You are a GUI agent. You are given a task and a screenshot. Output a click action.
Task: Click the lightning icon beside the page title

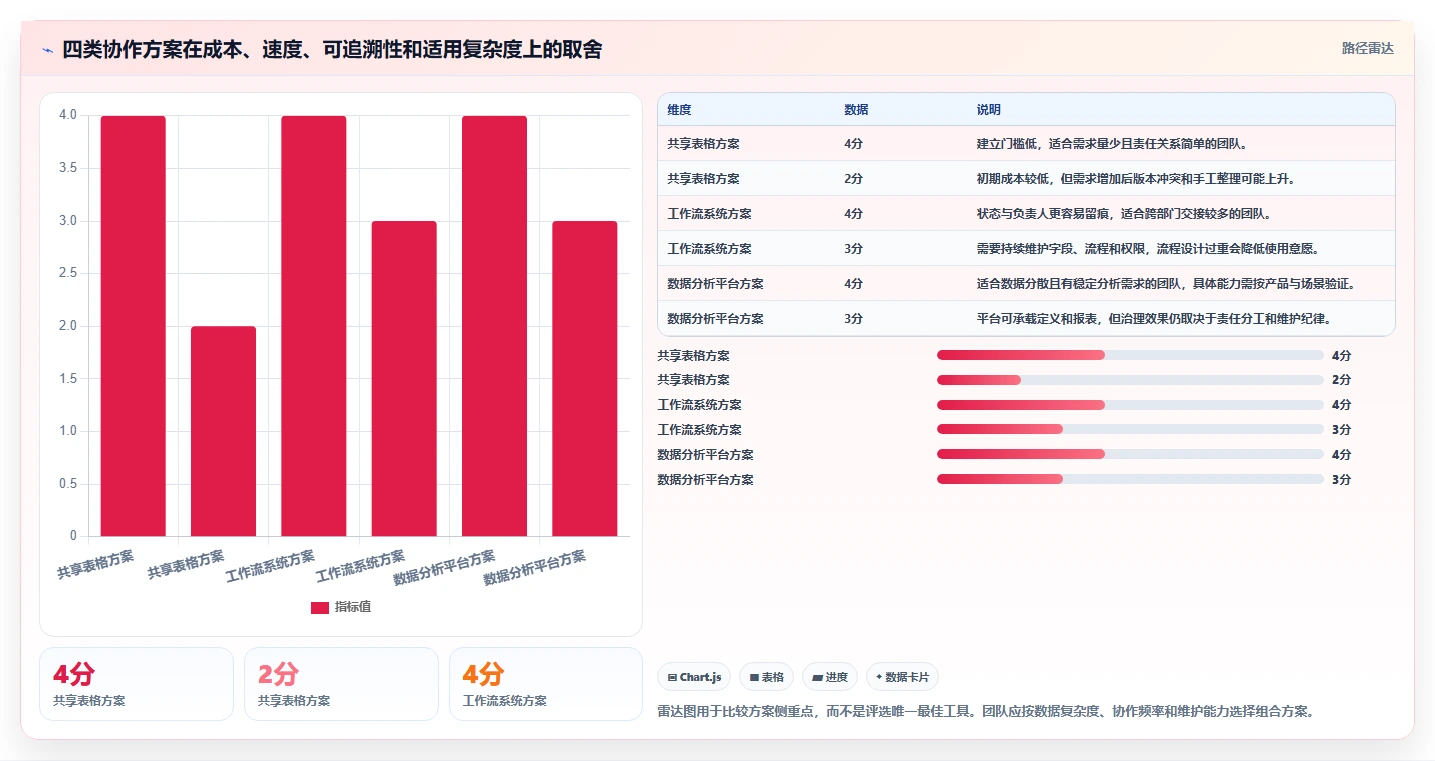pos(47,50)
